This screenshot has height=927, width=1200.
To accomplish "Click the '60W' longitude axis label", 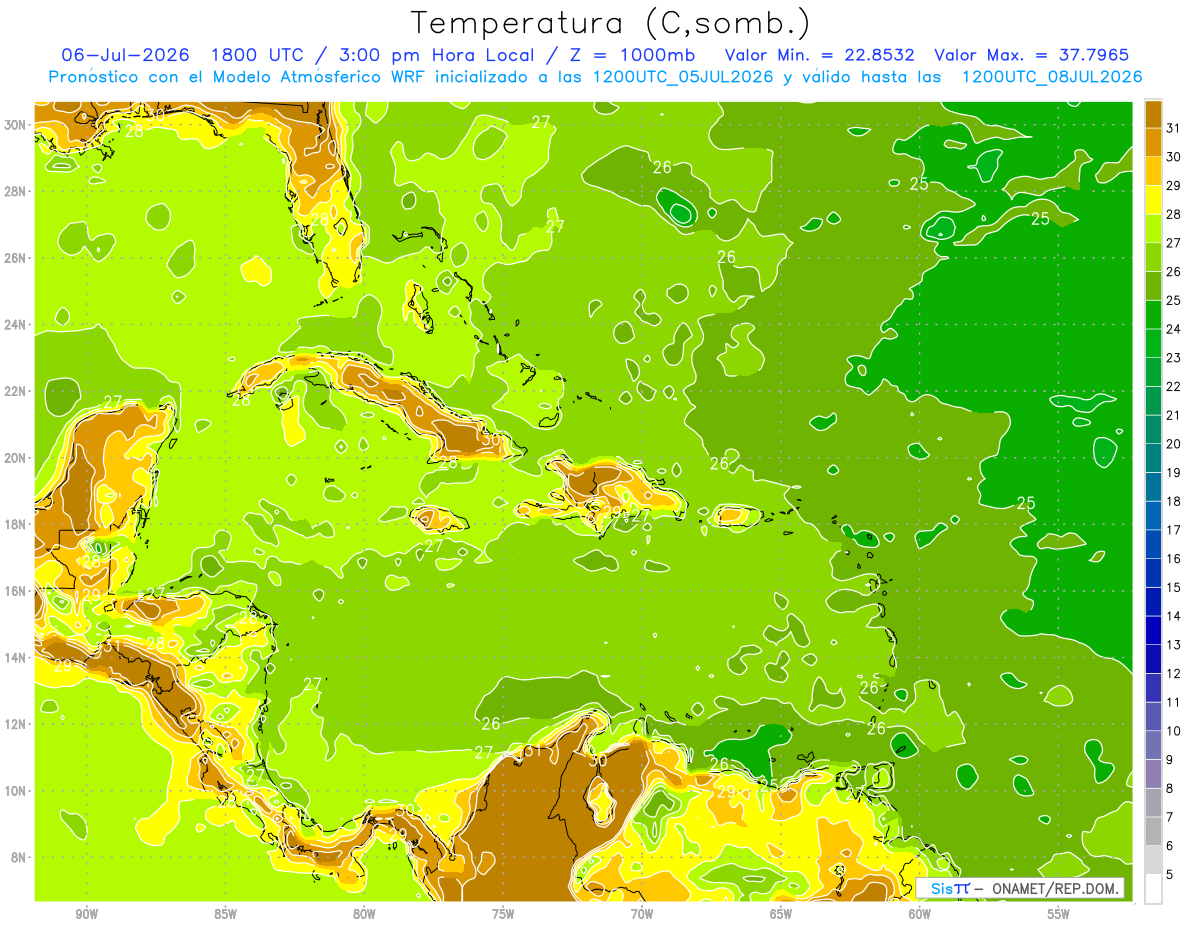I will pyautogui.click(x=920, y=914).
